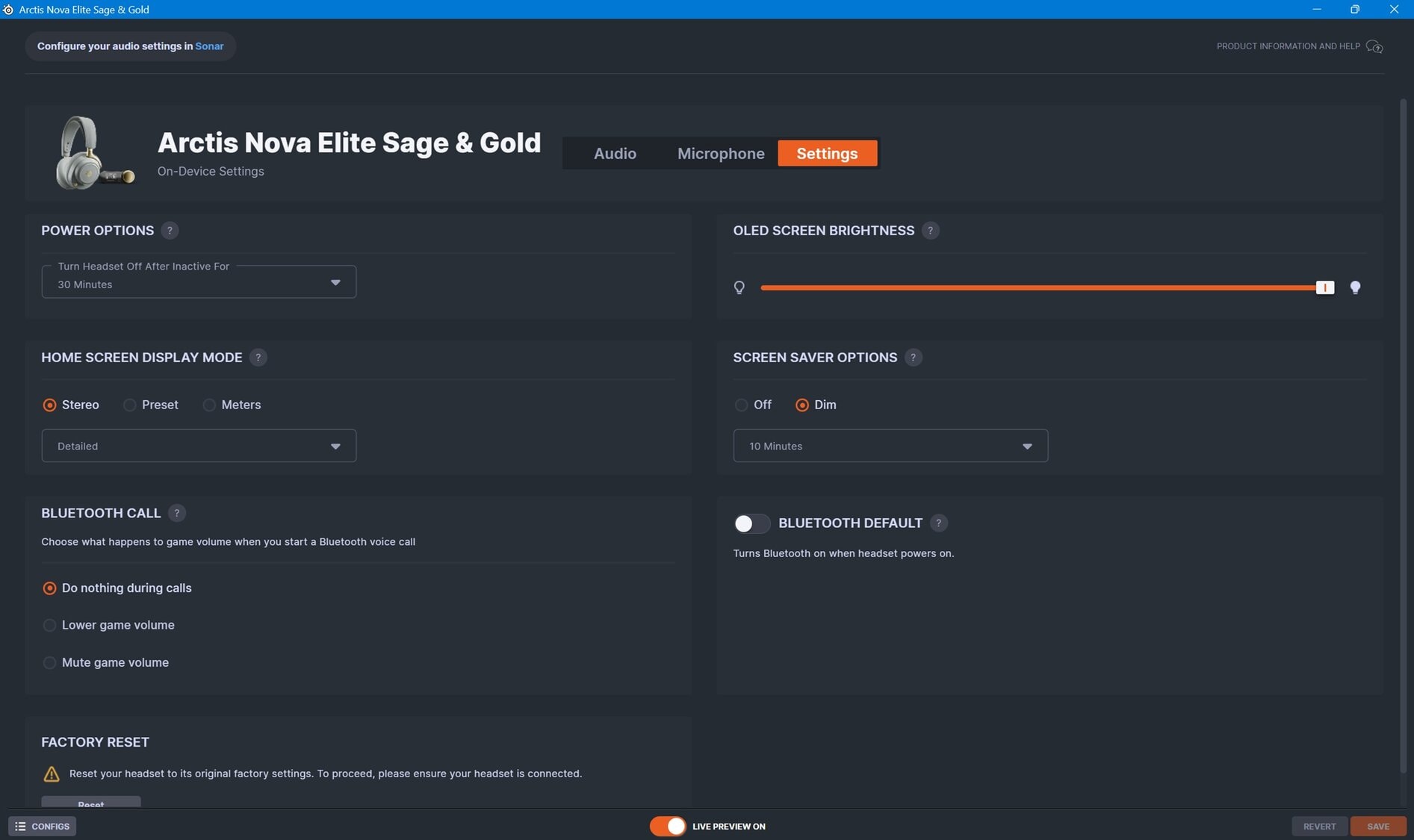Open the Sonar link
This screenshot has height=840, width=1414.
(x=209, y=46)
